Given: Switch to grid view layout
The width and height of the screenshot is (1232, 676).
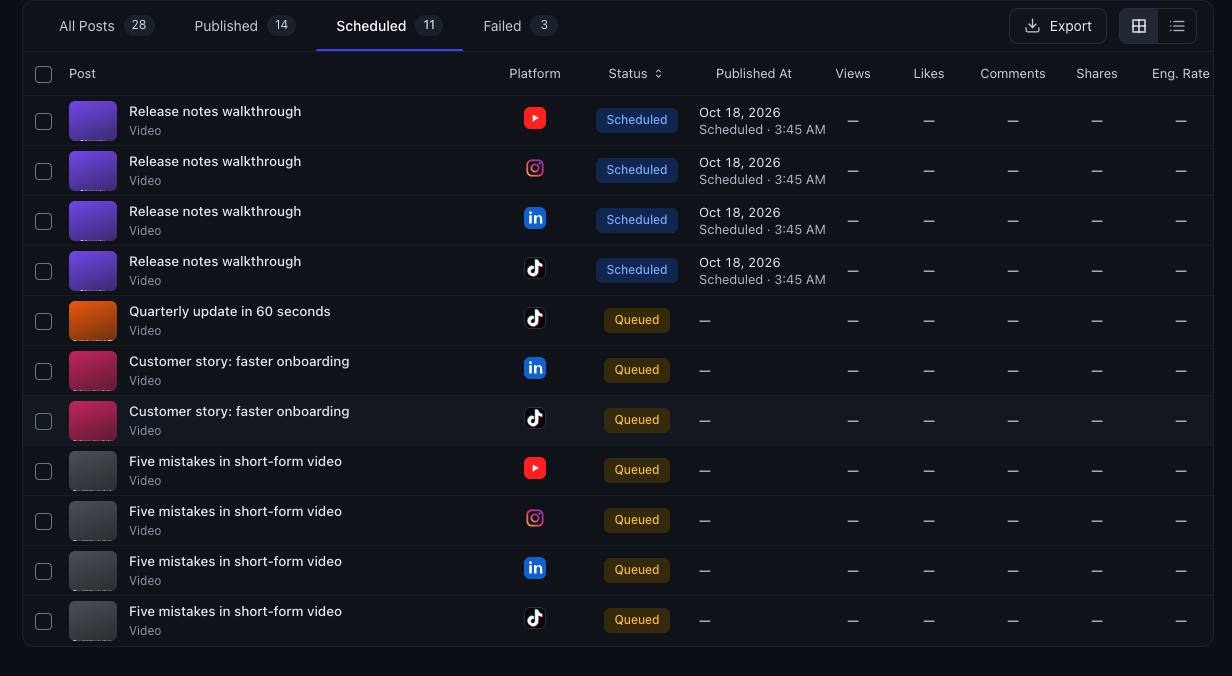Looking at the screenshot, I should 1138,26.
